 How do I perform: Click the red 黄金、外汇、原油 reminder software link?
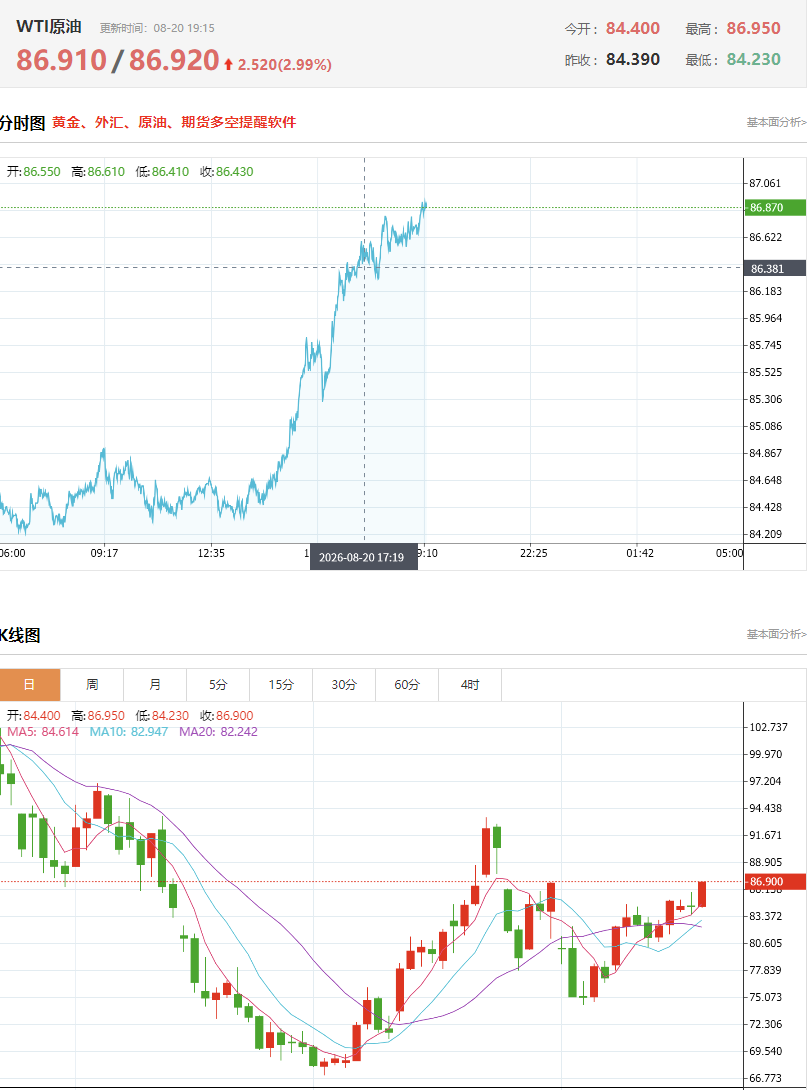pos(174,122)
